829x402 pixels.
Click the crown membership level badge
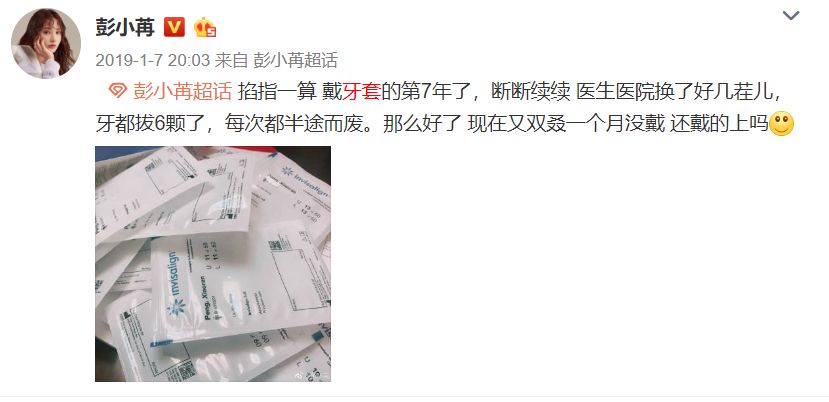[205, 27]
